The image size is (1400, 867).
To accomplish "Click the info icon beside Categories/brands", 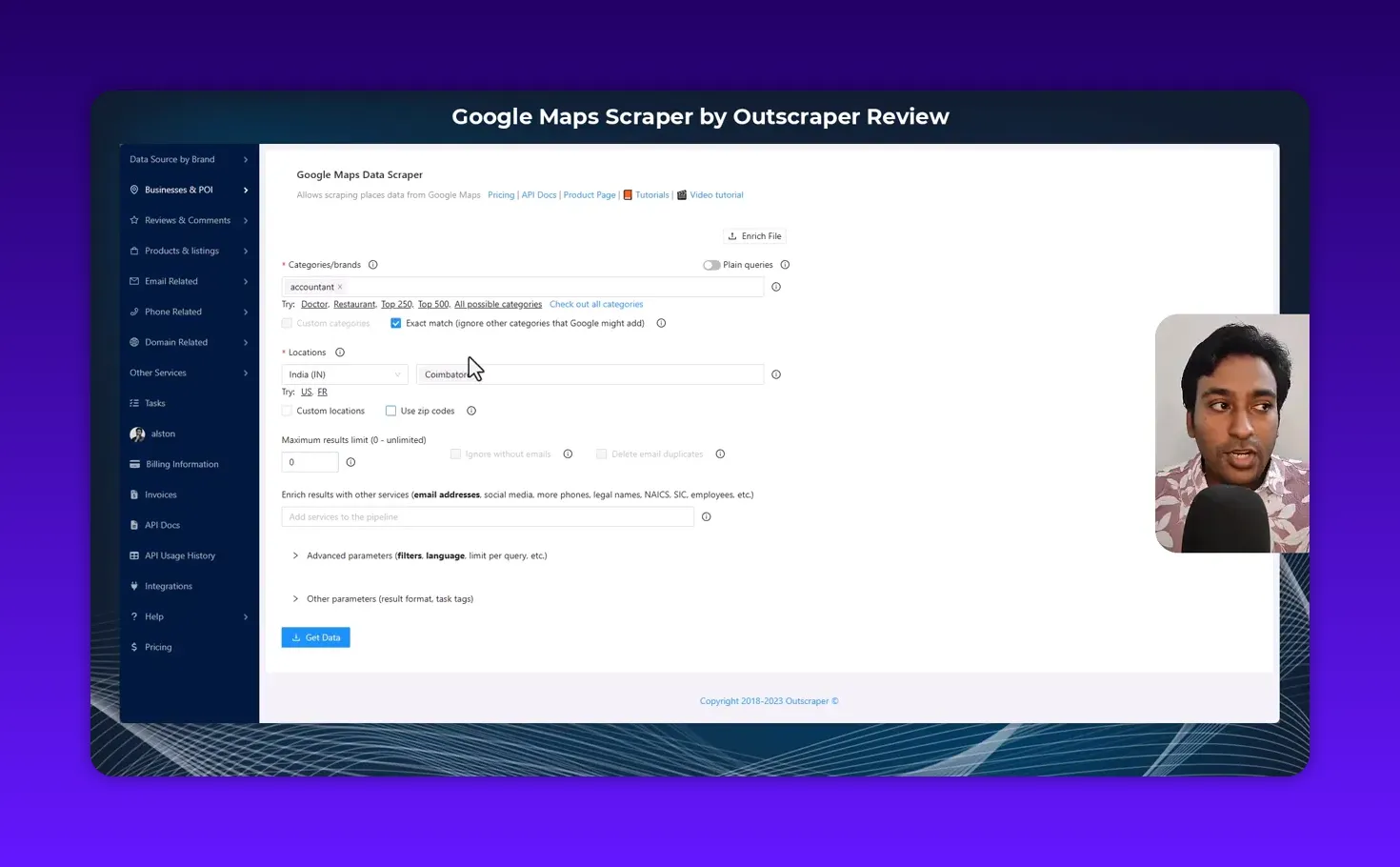I will [372, 264].
